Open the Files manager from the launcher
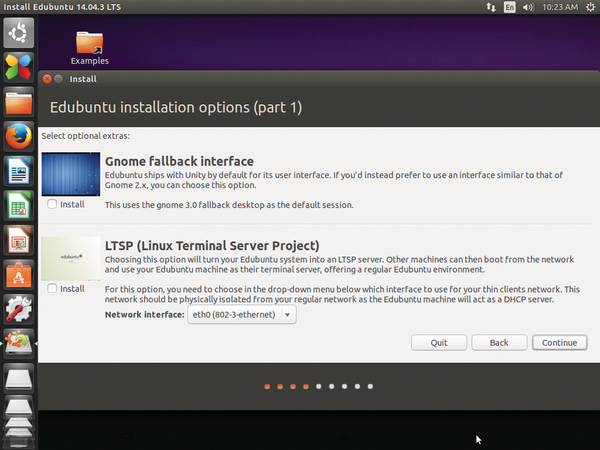 [x=18, y=102]
